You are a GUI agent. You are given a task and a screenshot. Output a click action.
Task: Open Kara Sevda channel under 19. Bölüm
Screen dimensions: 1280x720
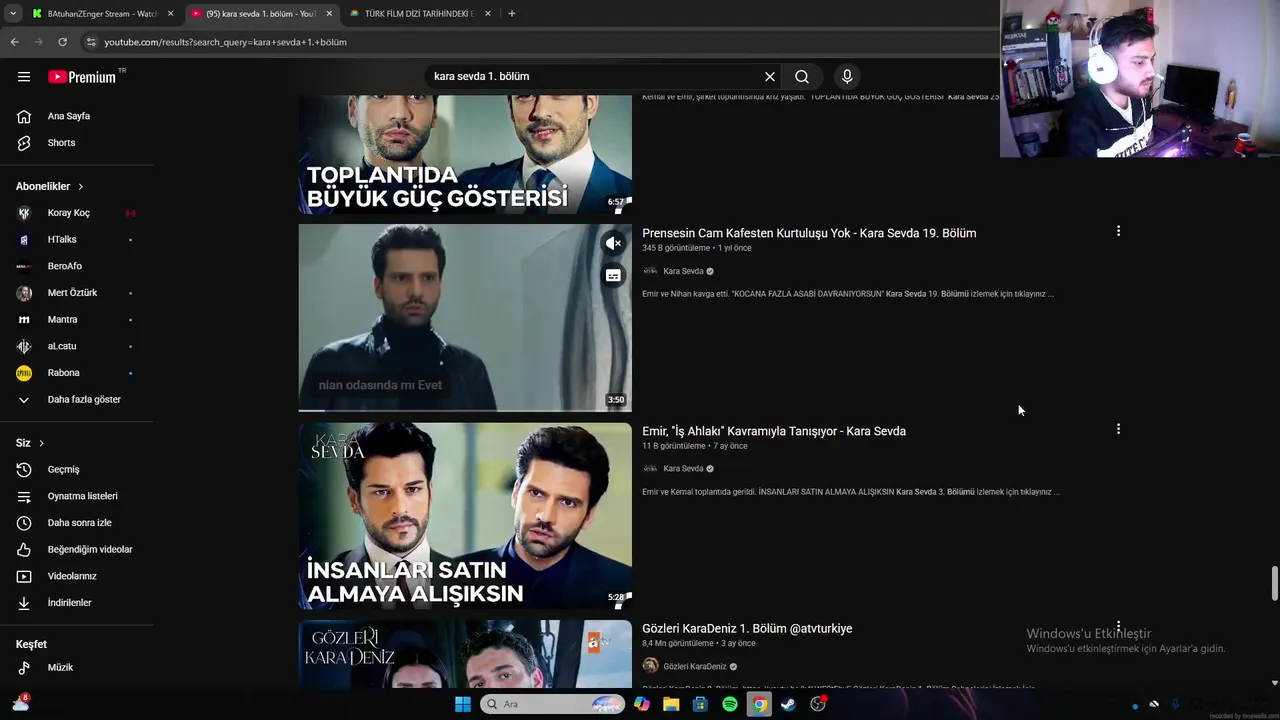683,271
